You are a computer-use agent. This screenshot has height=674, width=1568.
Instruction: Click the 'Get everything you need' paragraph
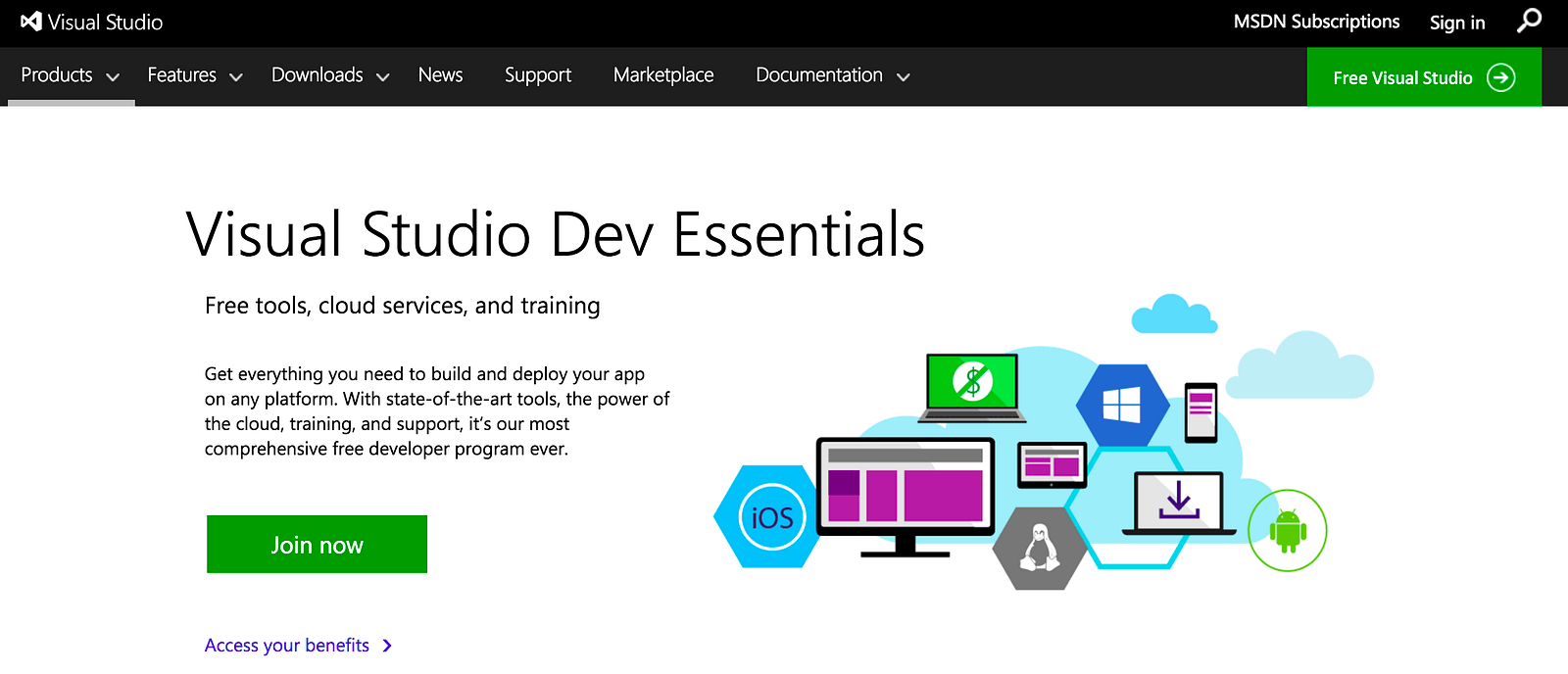[x=437, y=411]
